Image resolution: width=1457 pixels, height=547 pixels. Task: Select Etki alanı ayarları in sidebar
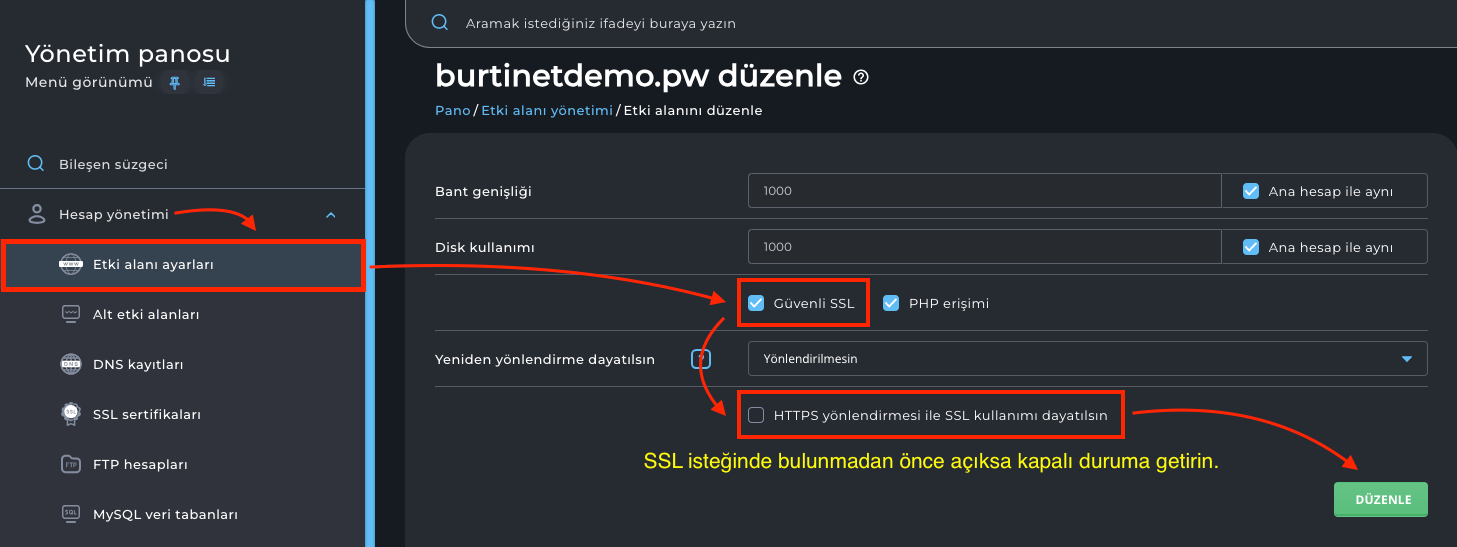coord(153,265)
